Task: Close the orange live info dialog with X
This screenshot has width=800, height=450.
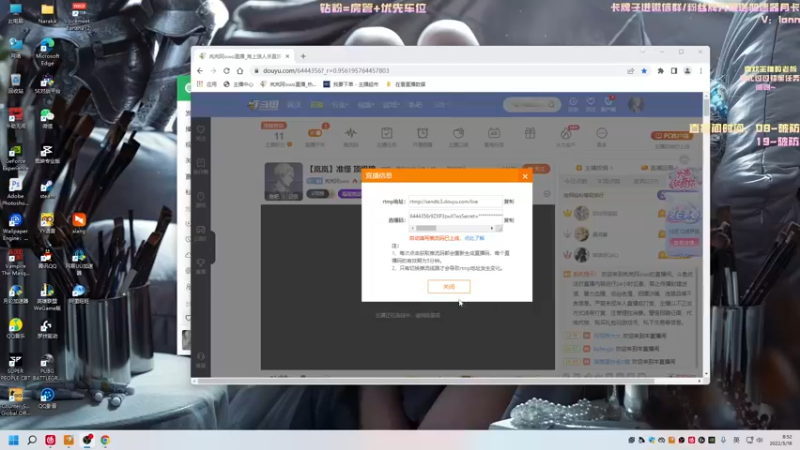Action: 525,176
